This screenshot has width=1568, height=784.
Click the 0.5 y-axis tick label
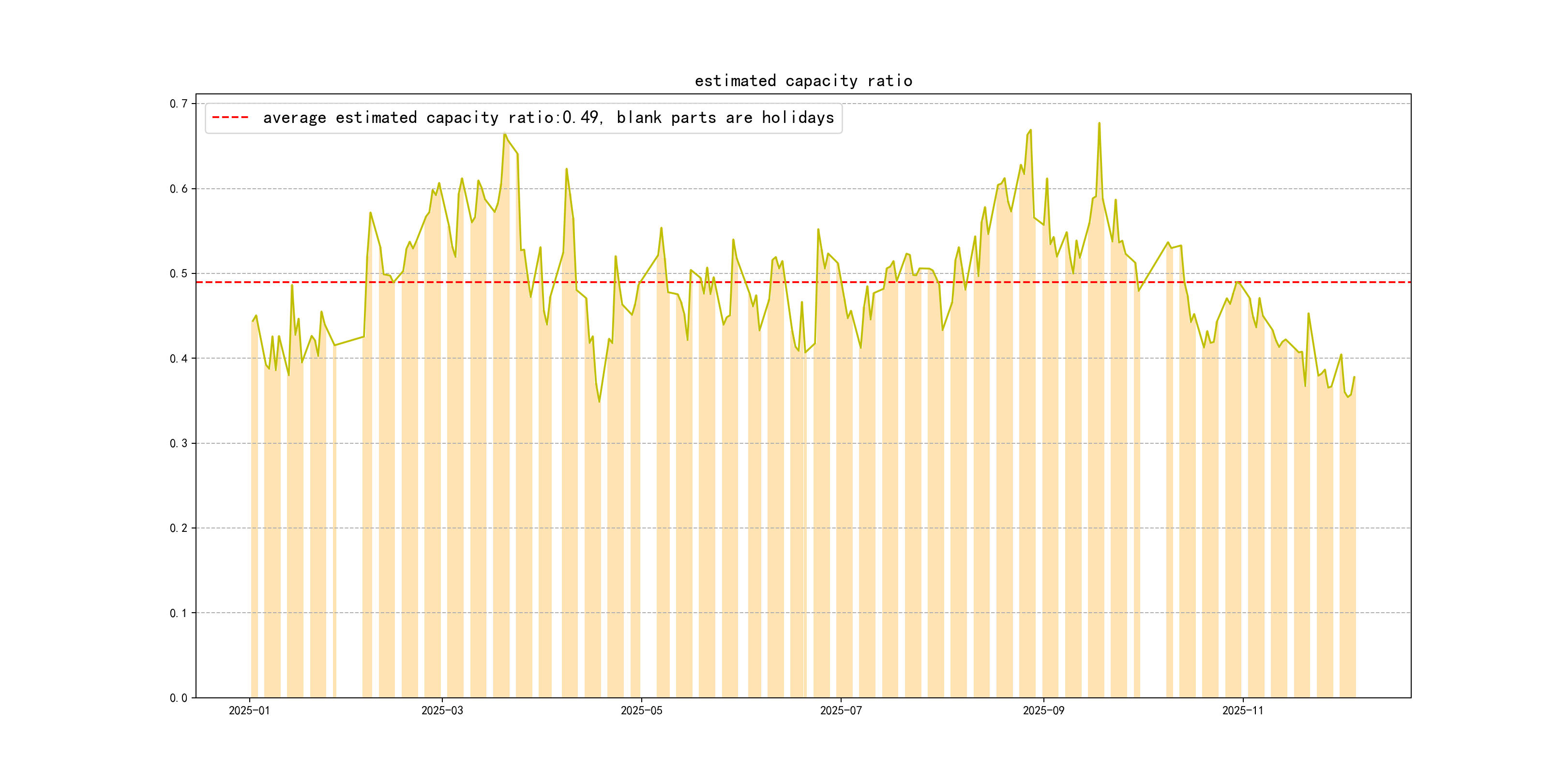tap(179, 273)
